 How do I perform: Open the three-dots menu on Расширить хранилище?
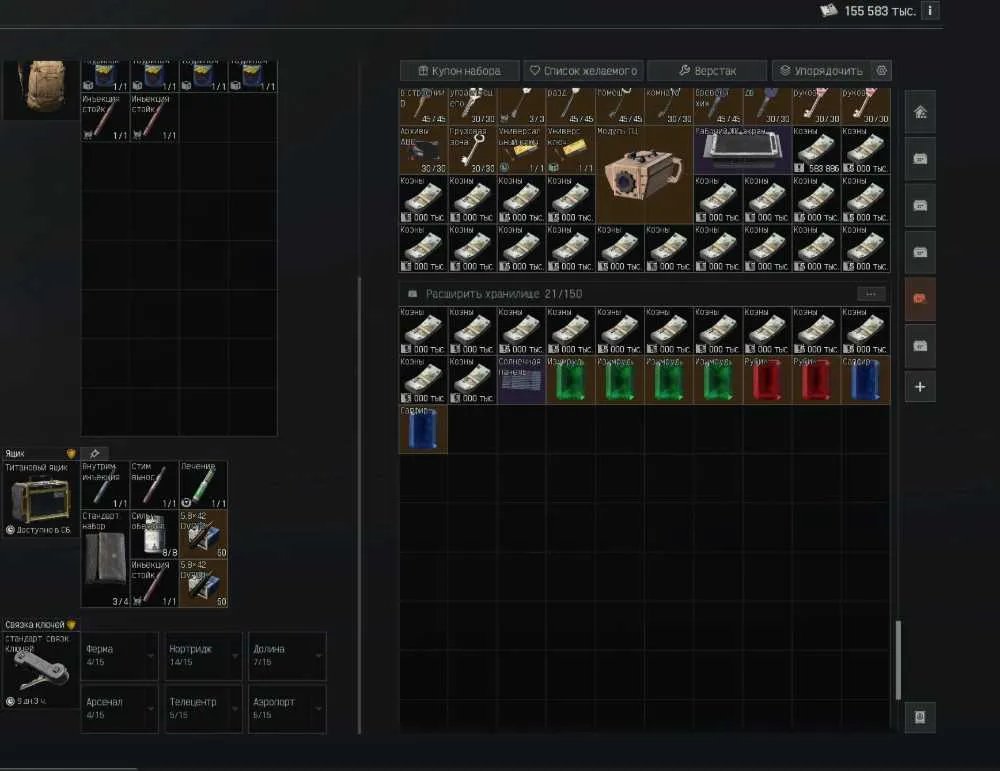[871, 293]
